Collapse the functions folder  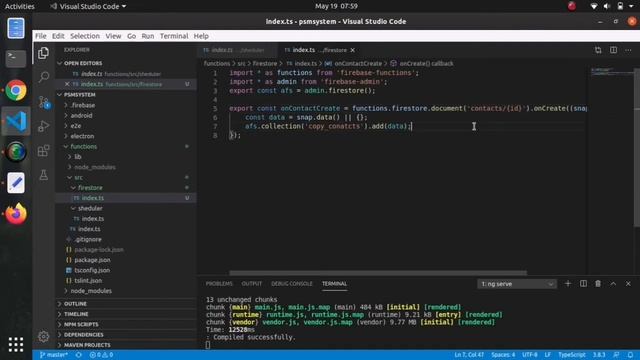[x=84, y=146]
